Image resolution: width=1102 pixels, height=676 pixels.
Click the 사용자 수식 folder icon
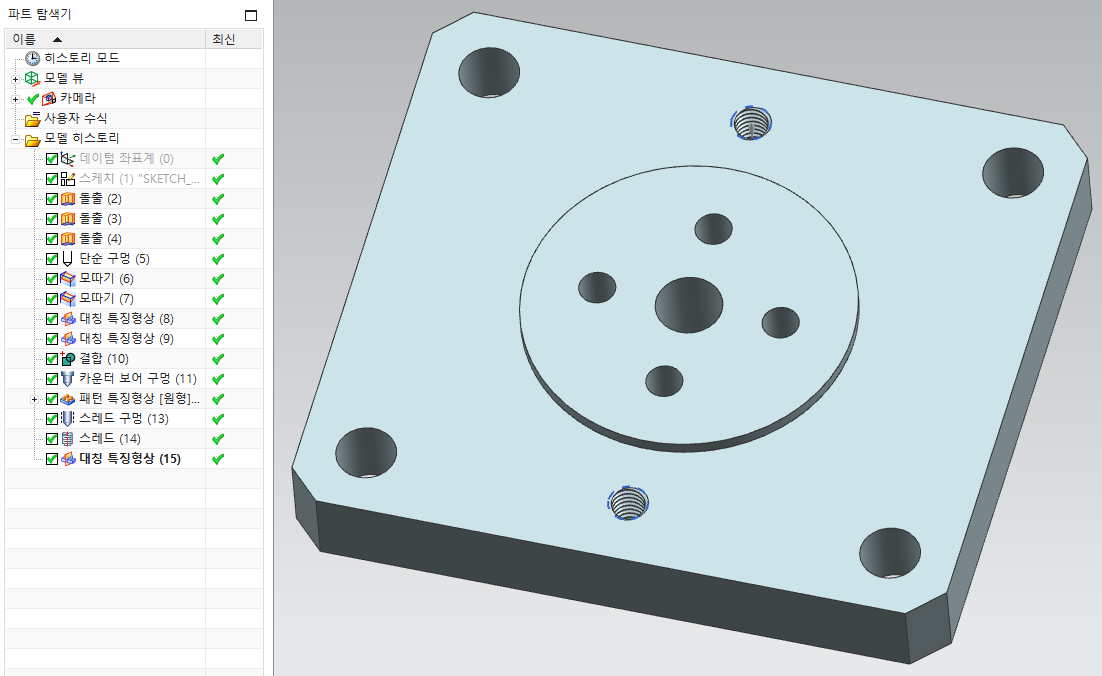[x=32, y=119]
